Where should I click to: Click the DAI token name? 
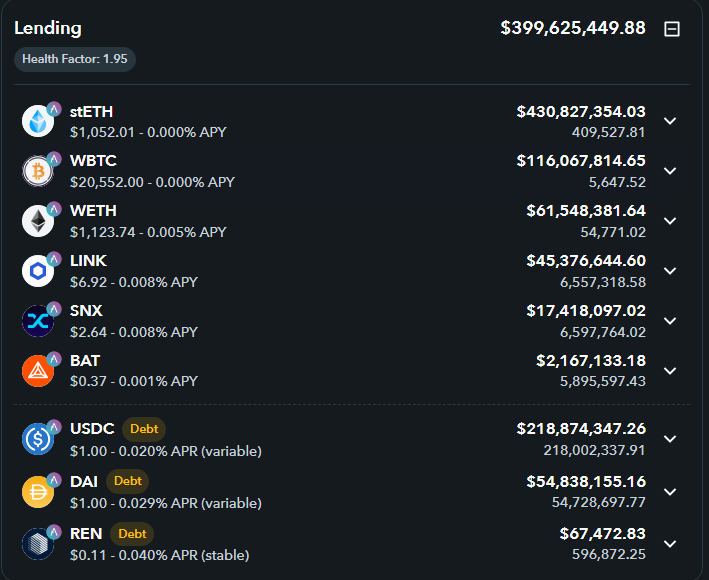84,482
